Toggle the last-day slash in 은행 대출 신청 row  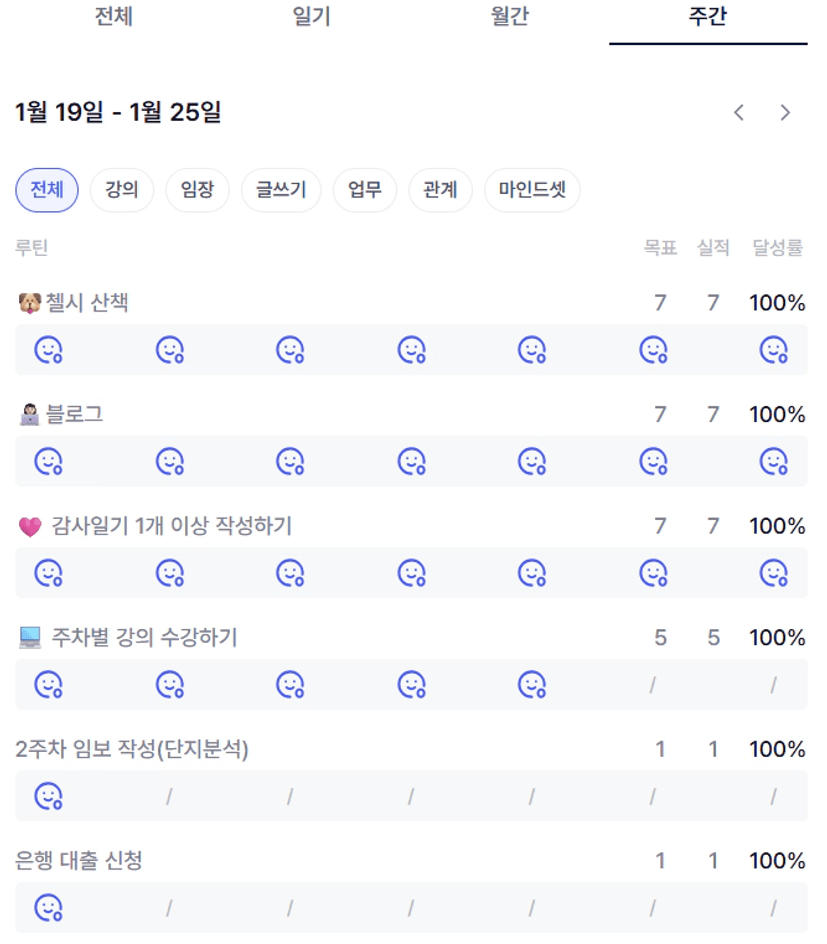[773, 908]
